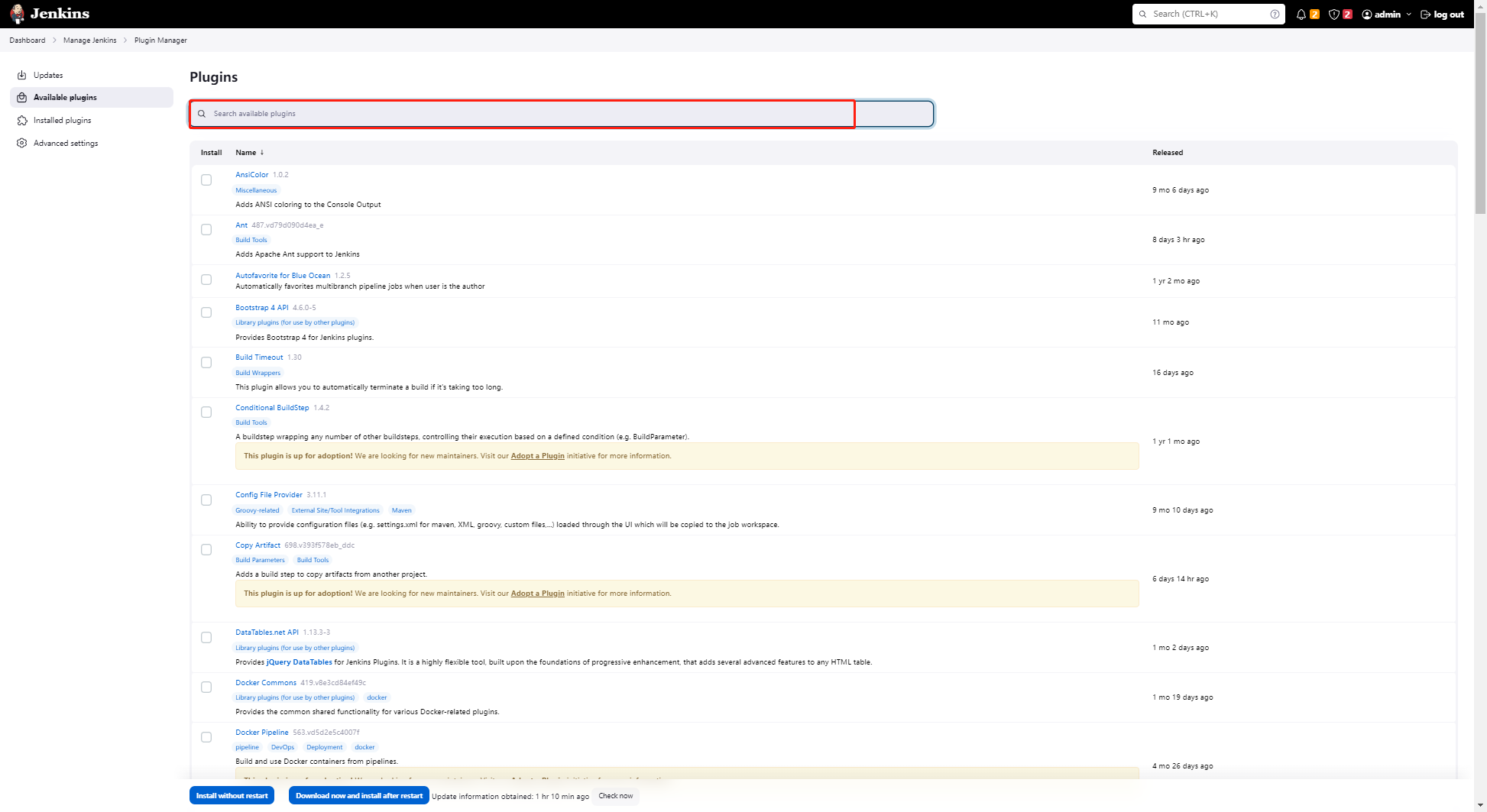The image size is (1487, 812).
Task: Open the jQuery DataTables link
Action: [x=300, y=662]
